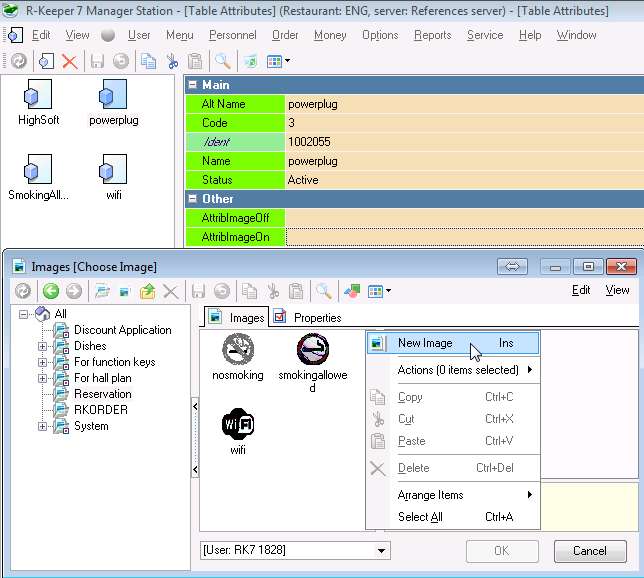Click the new folder icon in the Images toolbar

102,291
